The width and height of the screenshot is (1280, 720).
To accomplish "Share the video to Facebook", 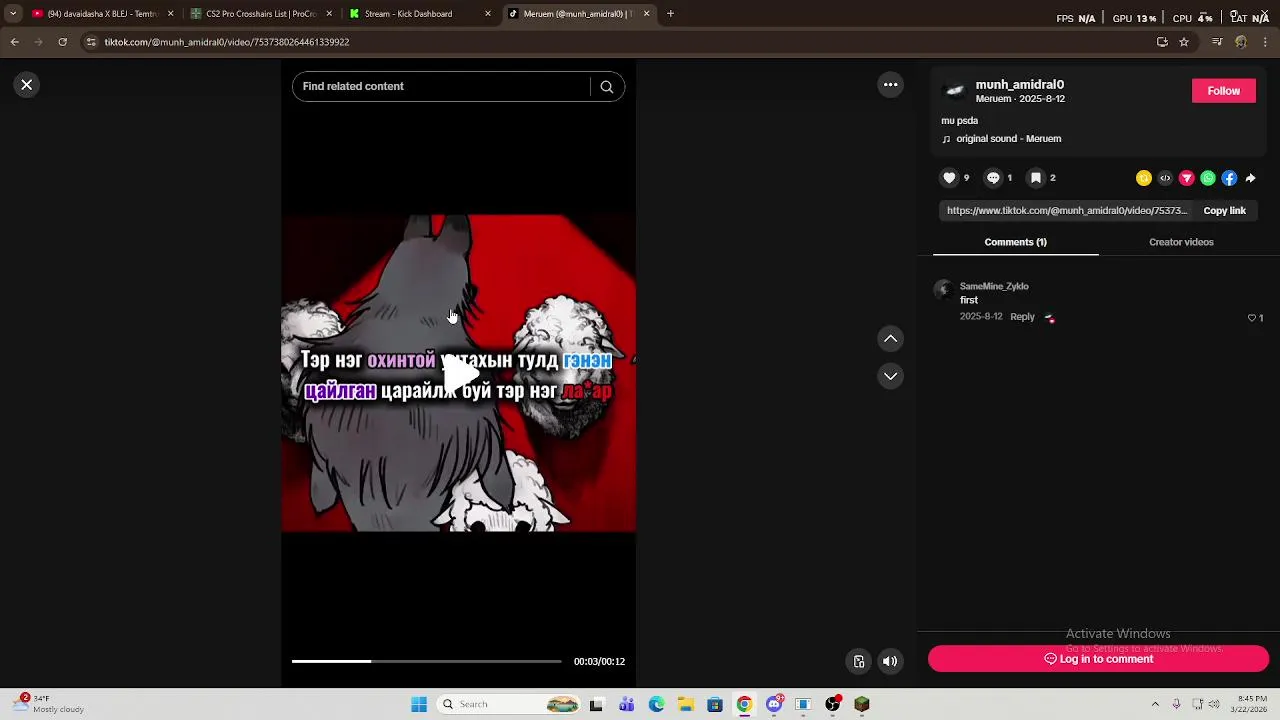I will click(1229, 178).
